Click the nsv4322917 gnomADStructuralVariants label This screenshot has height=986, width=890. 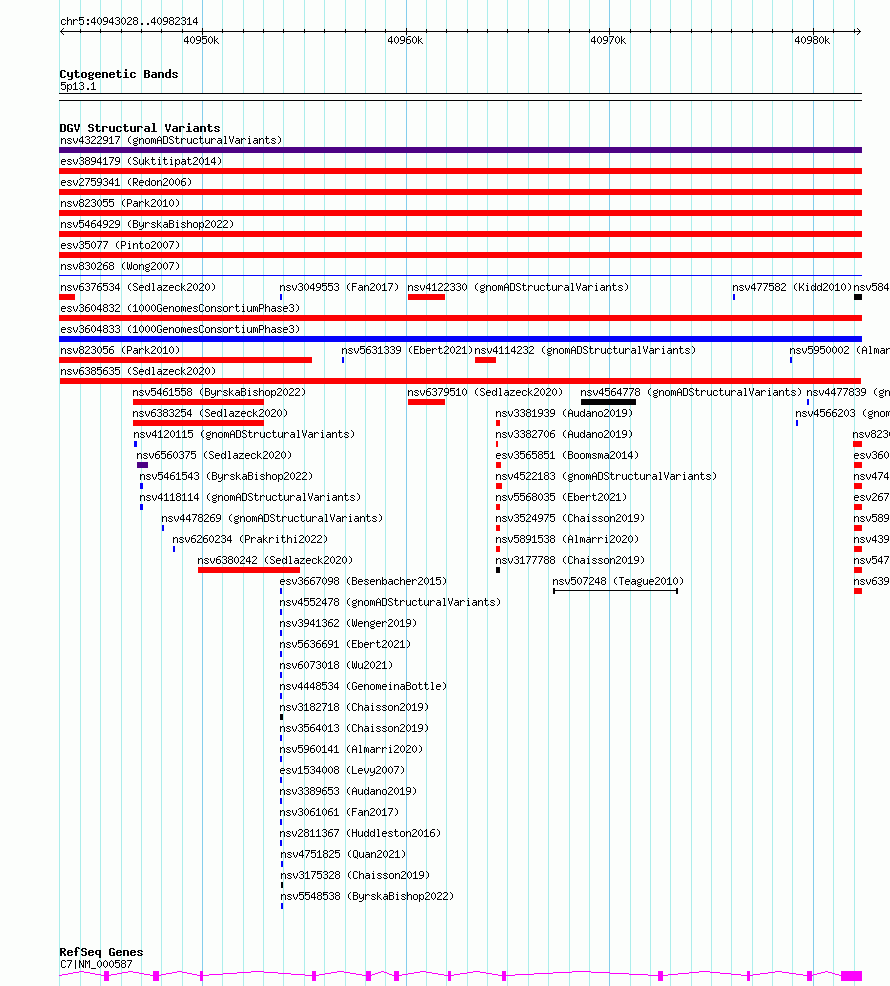171,140
